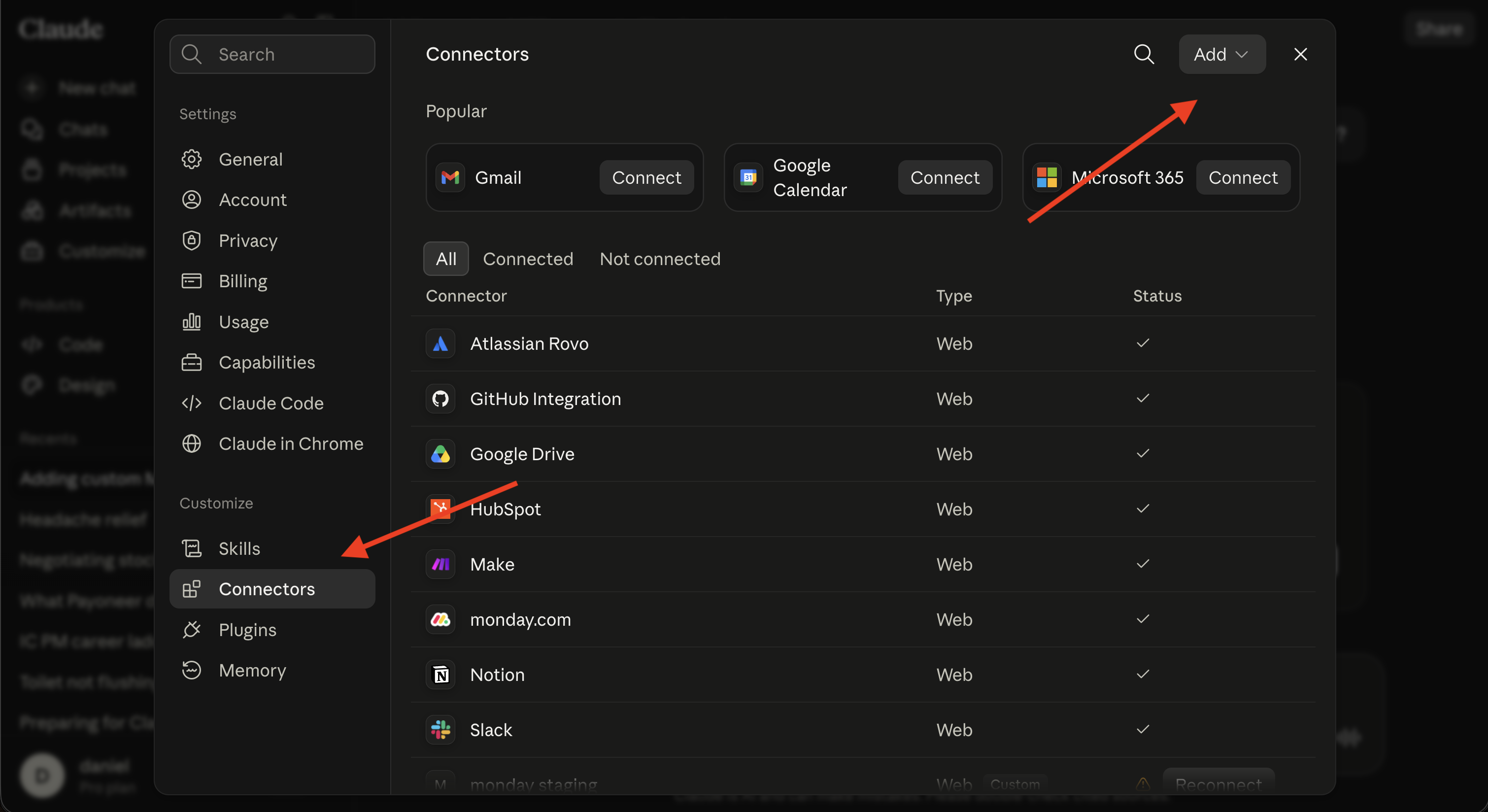This screenshot has height=812, width=1488.
Task: Click the Make logo icon
Action: click(440, 564)
